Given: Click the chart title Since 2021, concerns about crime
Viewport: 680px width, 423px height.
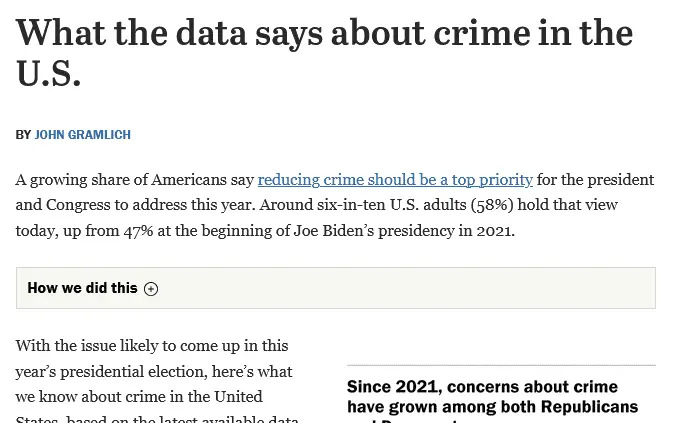Looking at the screenshot, I should 482,387.
